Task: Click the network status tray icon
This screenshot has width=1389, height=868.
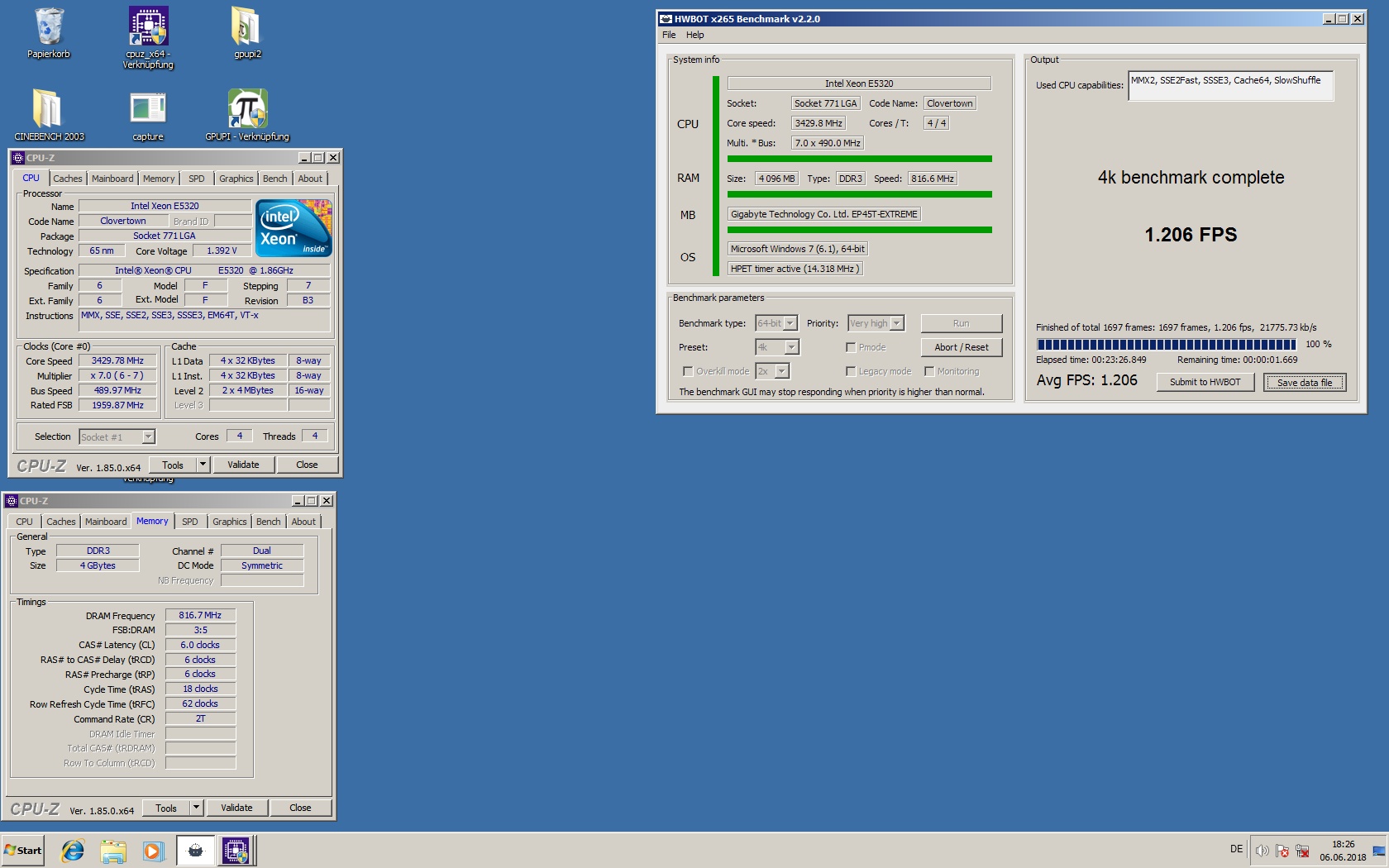Action: coord(1302,851)
